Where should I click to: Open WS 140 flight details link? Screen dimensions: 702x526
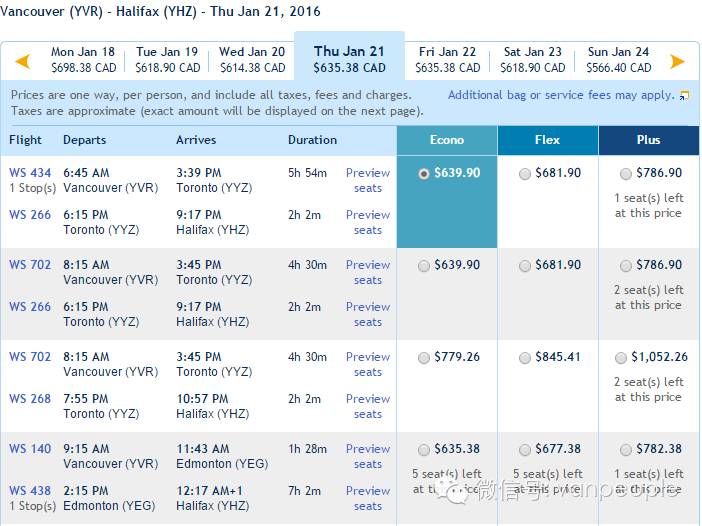coord(30,449)
